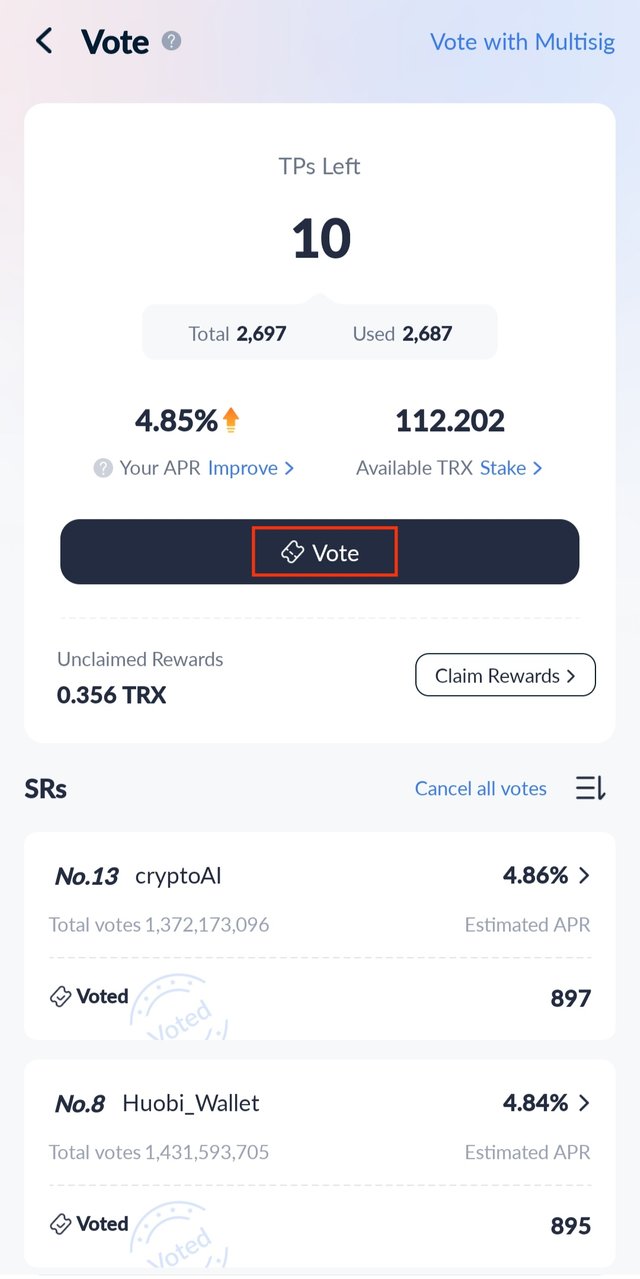This screenshot has height=1279, width=640.
Task: Expand cryptoAI details via 4.86% chevron
Action: click(x=584, y=875)
